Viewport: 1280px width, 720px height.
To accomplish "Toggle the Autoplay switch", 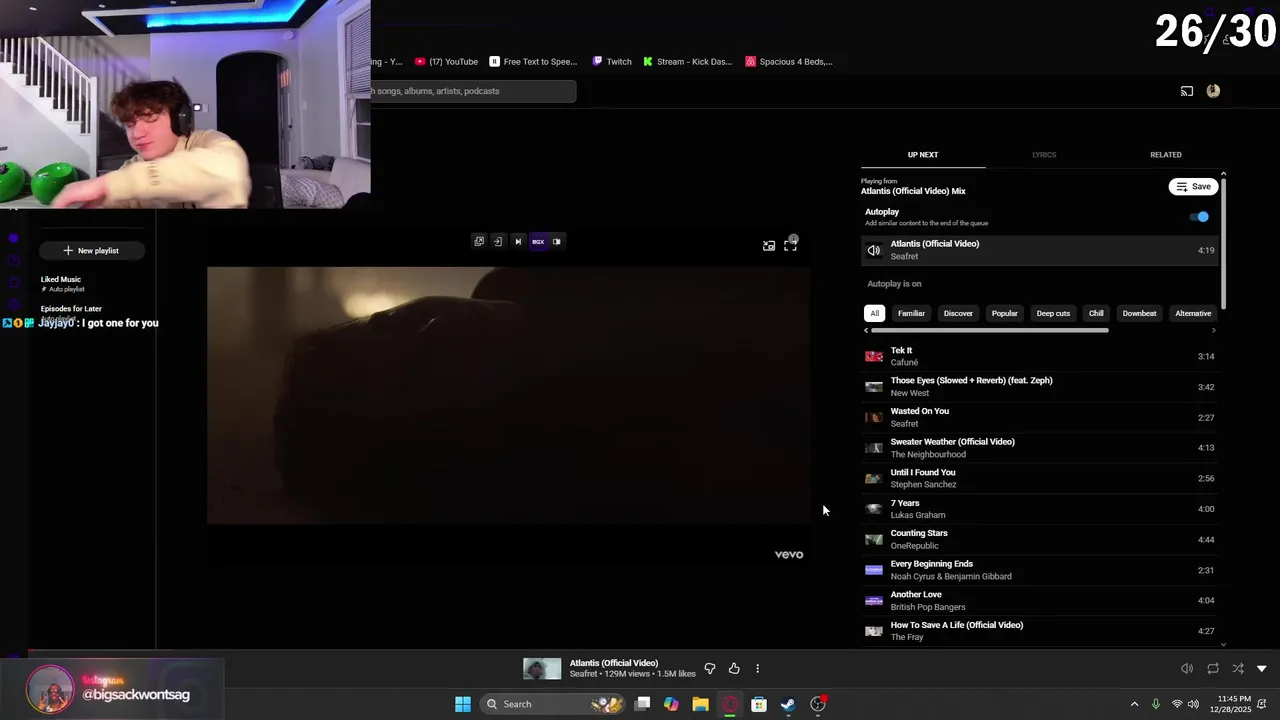I will click(x=1199, y=216).
